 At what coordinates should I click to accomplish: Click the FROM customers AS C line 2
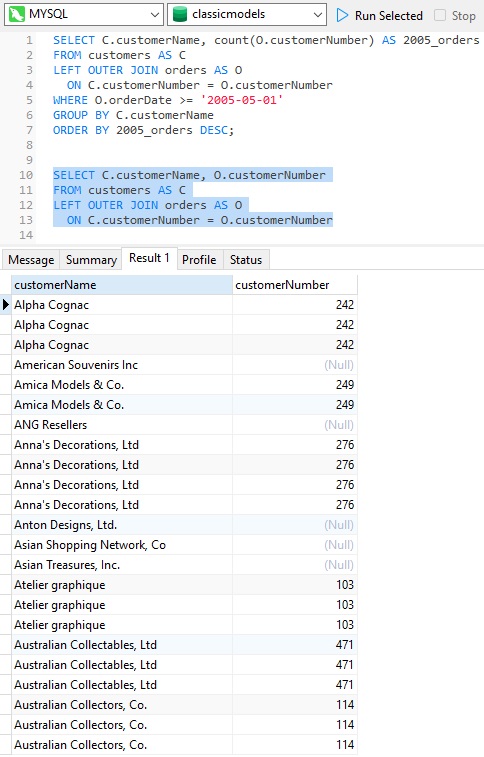pyautogui.click(x=119, y=55)
